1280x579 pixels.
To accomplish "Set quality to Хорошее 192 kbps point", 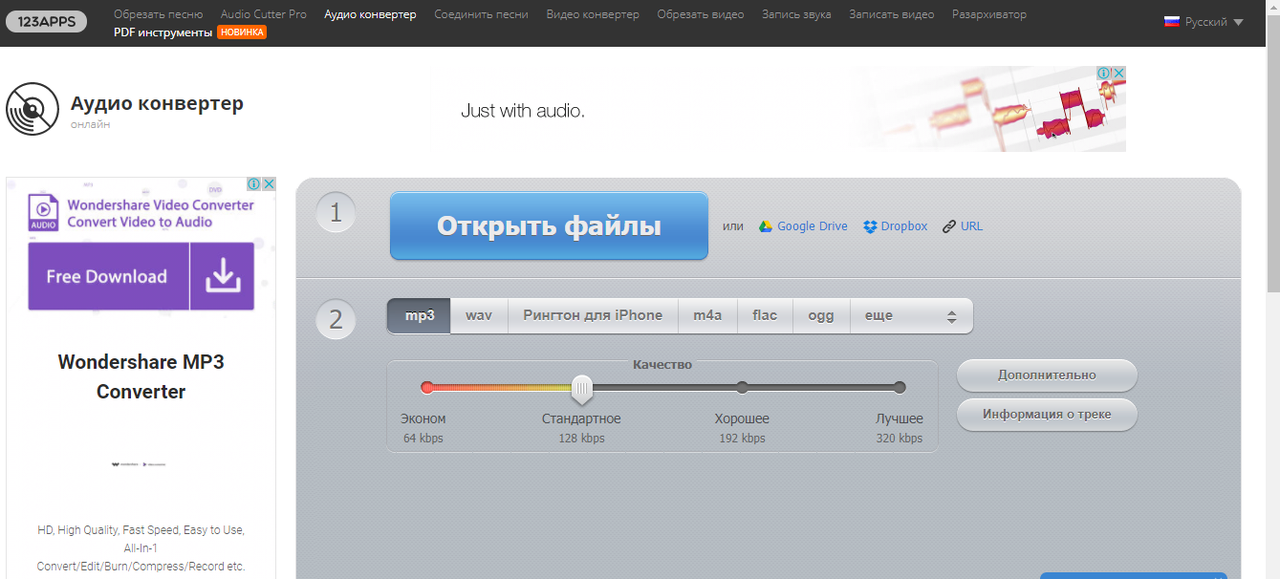I will coord(742,387).
